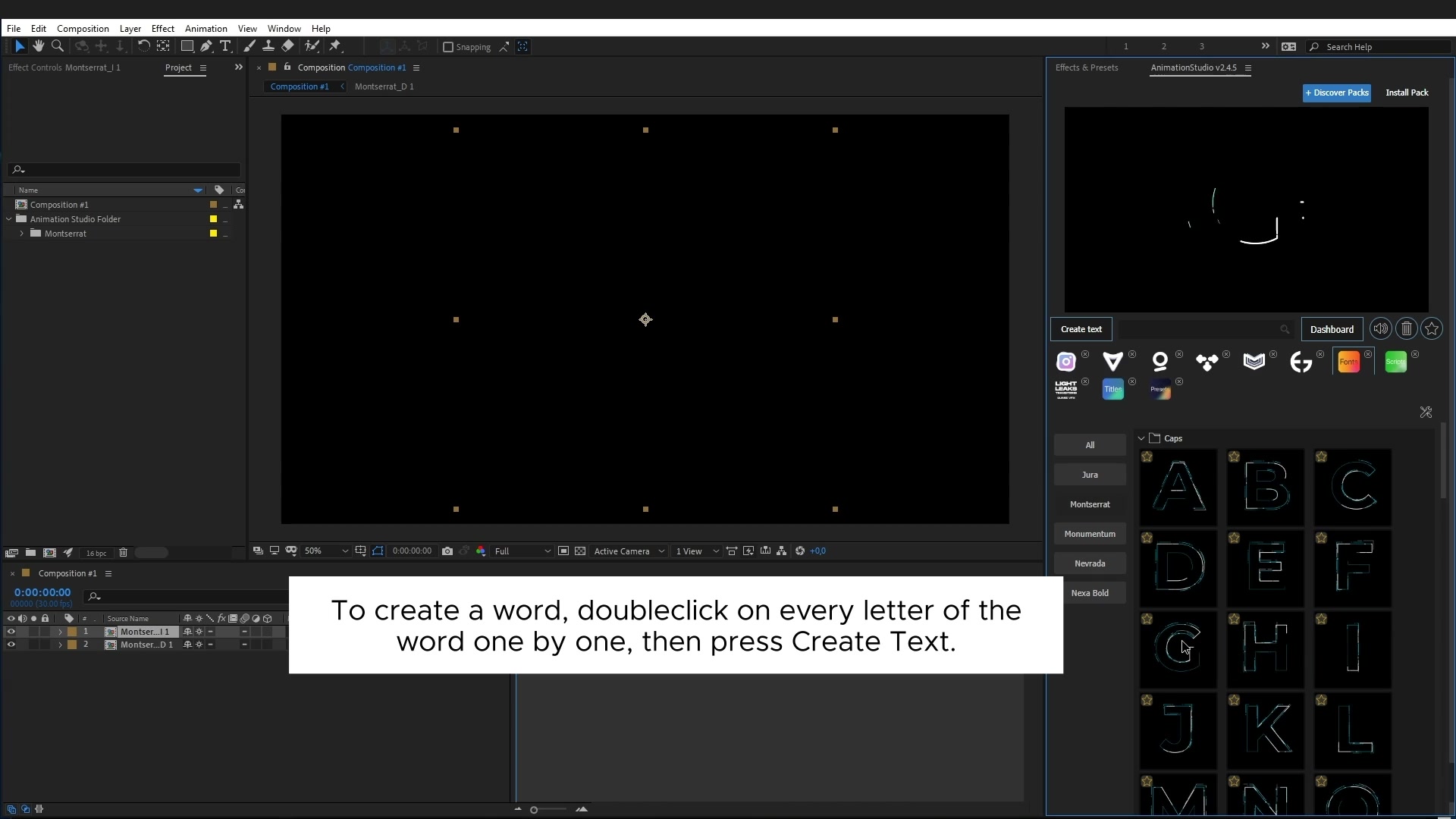
Task: Expand layer 2 properties arrow
Action: pyautogui.click(x=61, y=645)
